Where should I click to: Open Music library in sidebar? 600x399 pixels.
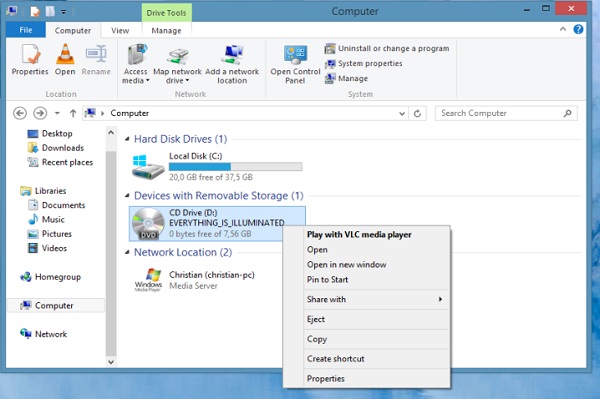[46, 219]
